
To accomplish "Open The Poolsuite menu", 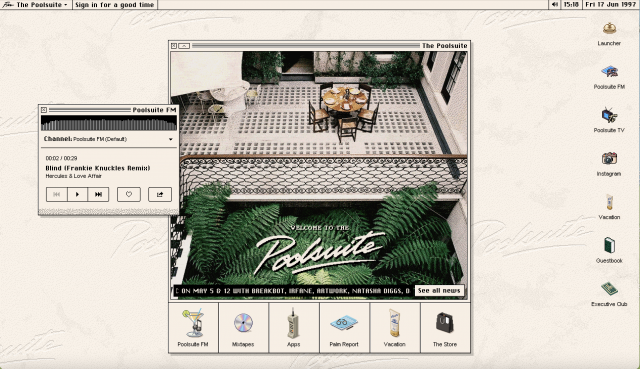I will [x=36, y=4].
